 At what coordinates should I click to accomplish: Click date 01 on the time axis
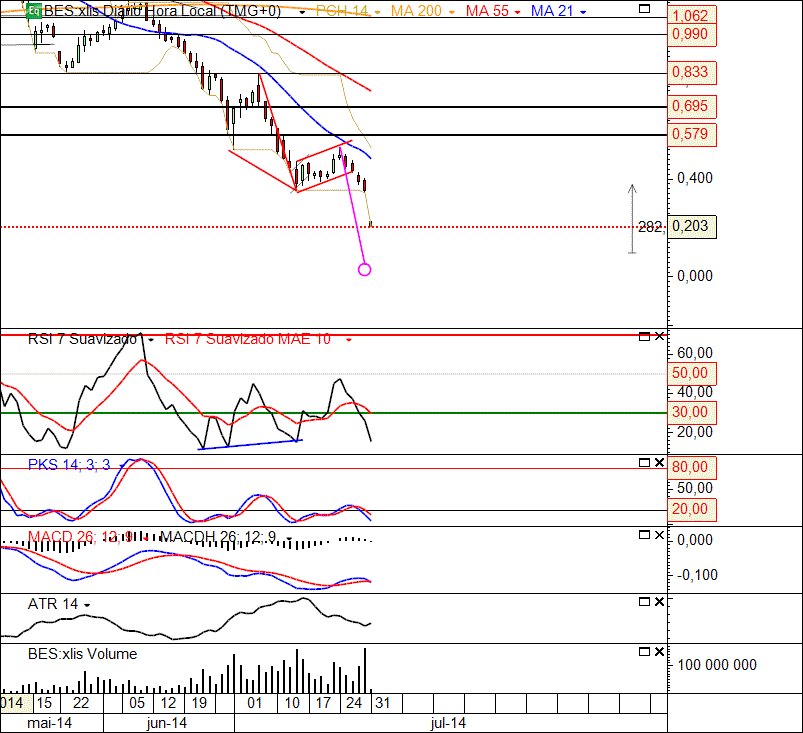(x=255, y=703)
